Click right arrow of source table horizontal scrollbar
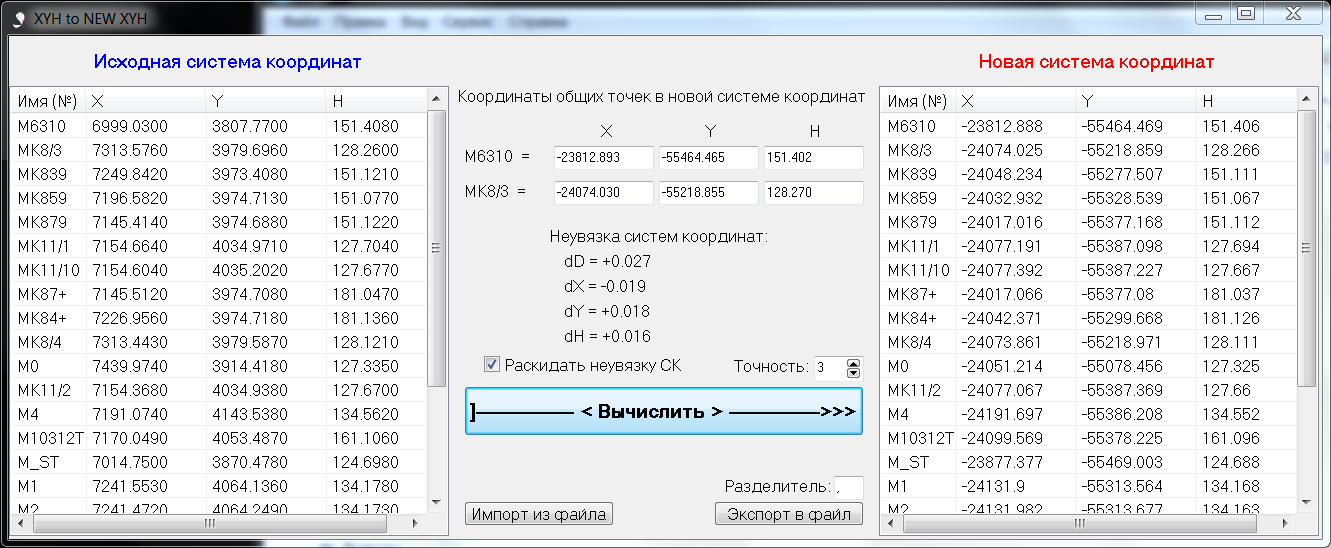Image resolution: width=1331 pixels, height=548 pixels. tap(418, 522)
